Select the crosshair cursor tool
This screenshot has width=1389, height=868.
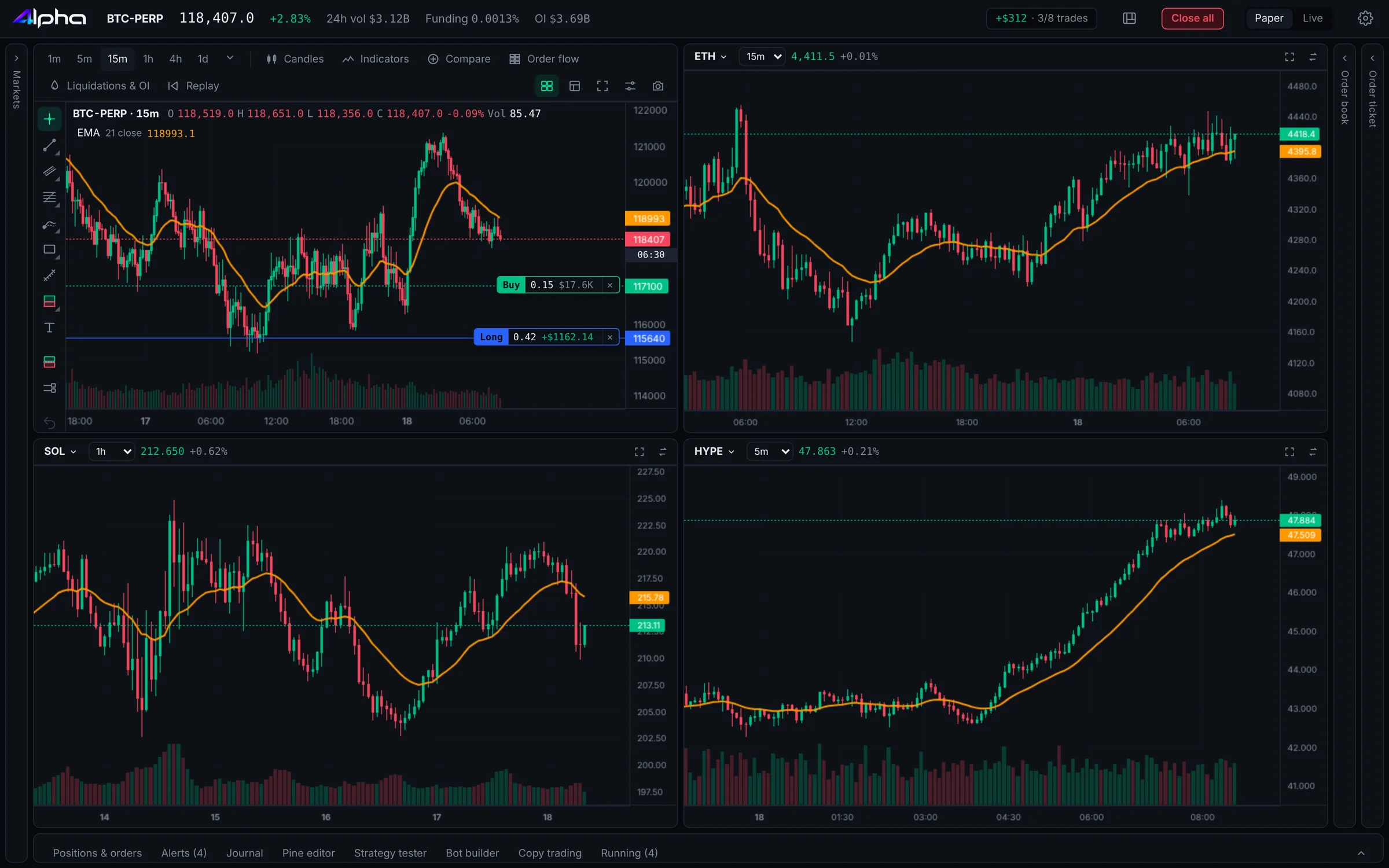tap(49, 119)
